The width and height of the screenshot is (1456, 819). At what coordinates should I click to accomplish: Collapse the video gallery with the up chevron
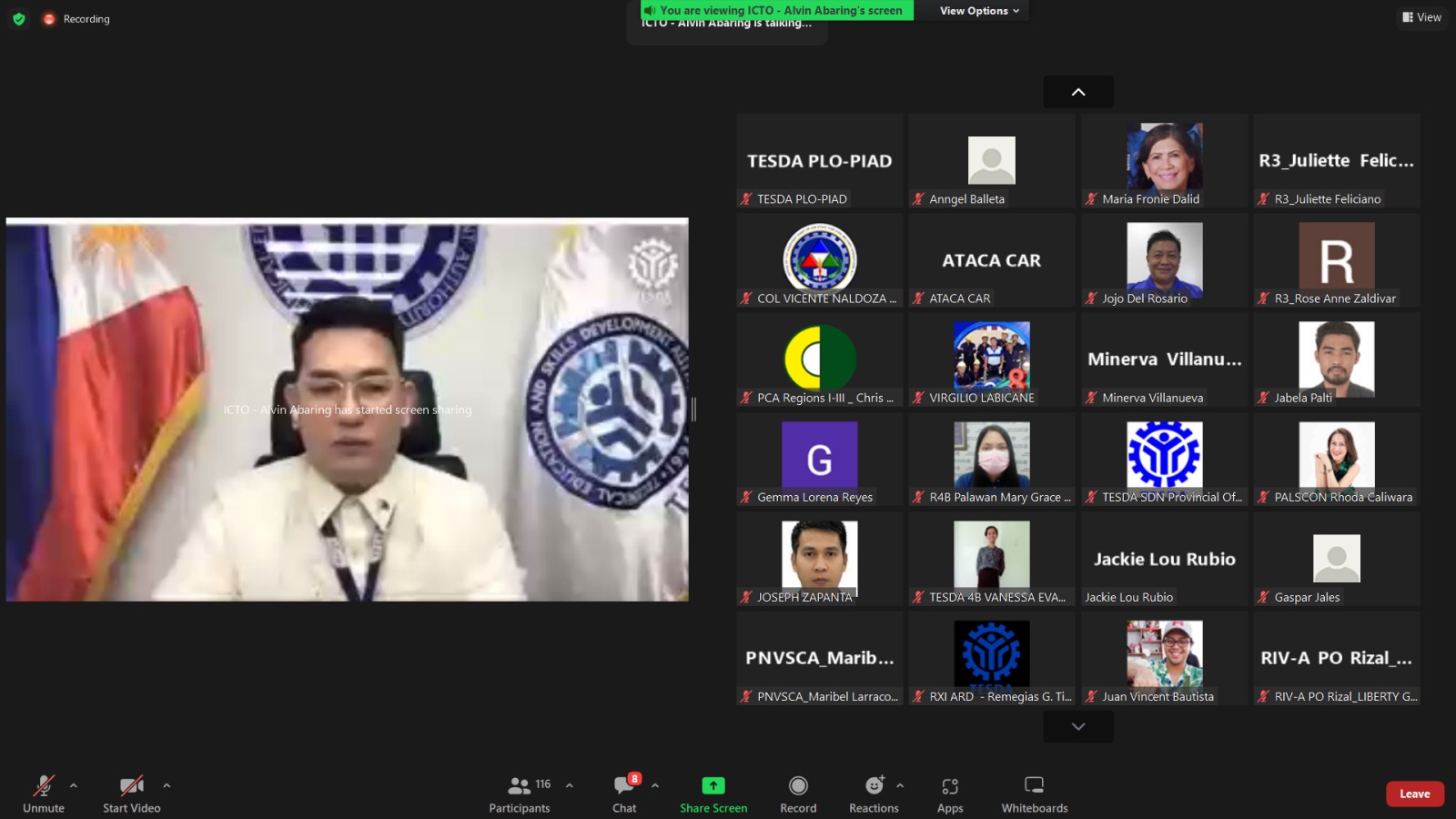tap(1077, 91)
